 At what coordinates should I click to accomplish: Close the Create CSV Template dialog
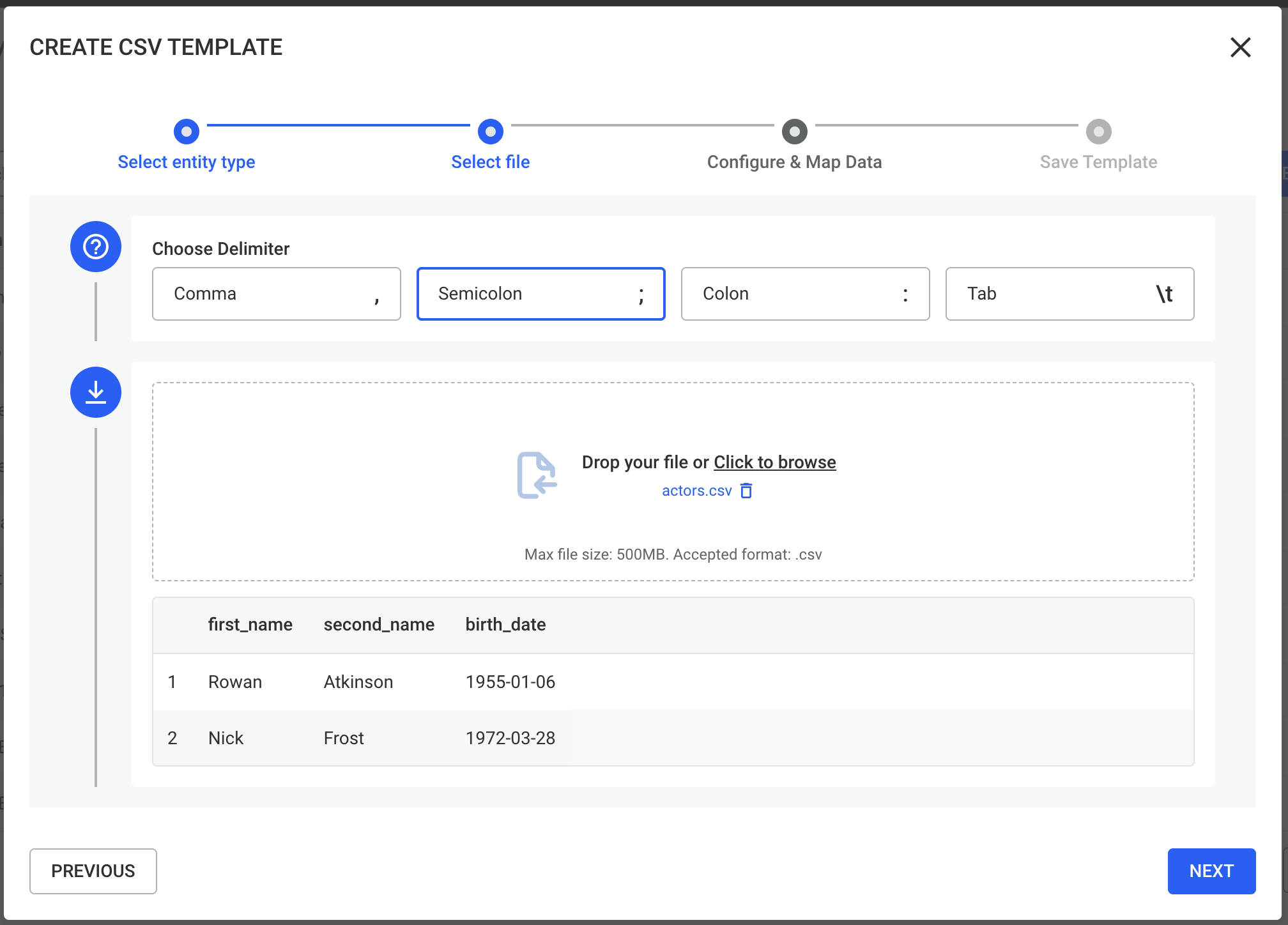(x=1240, y=47)
